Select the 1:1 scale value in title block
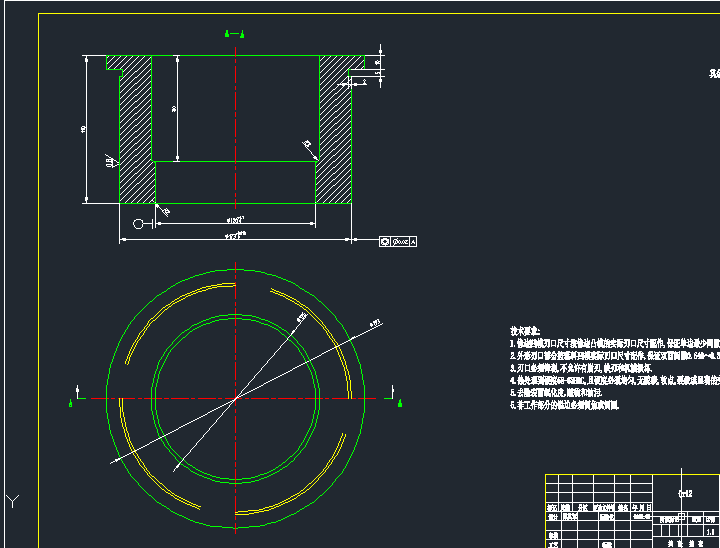 710,532
